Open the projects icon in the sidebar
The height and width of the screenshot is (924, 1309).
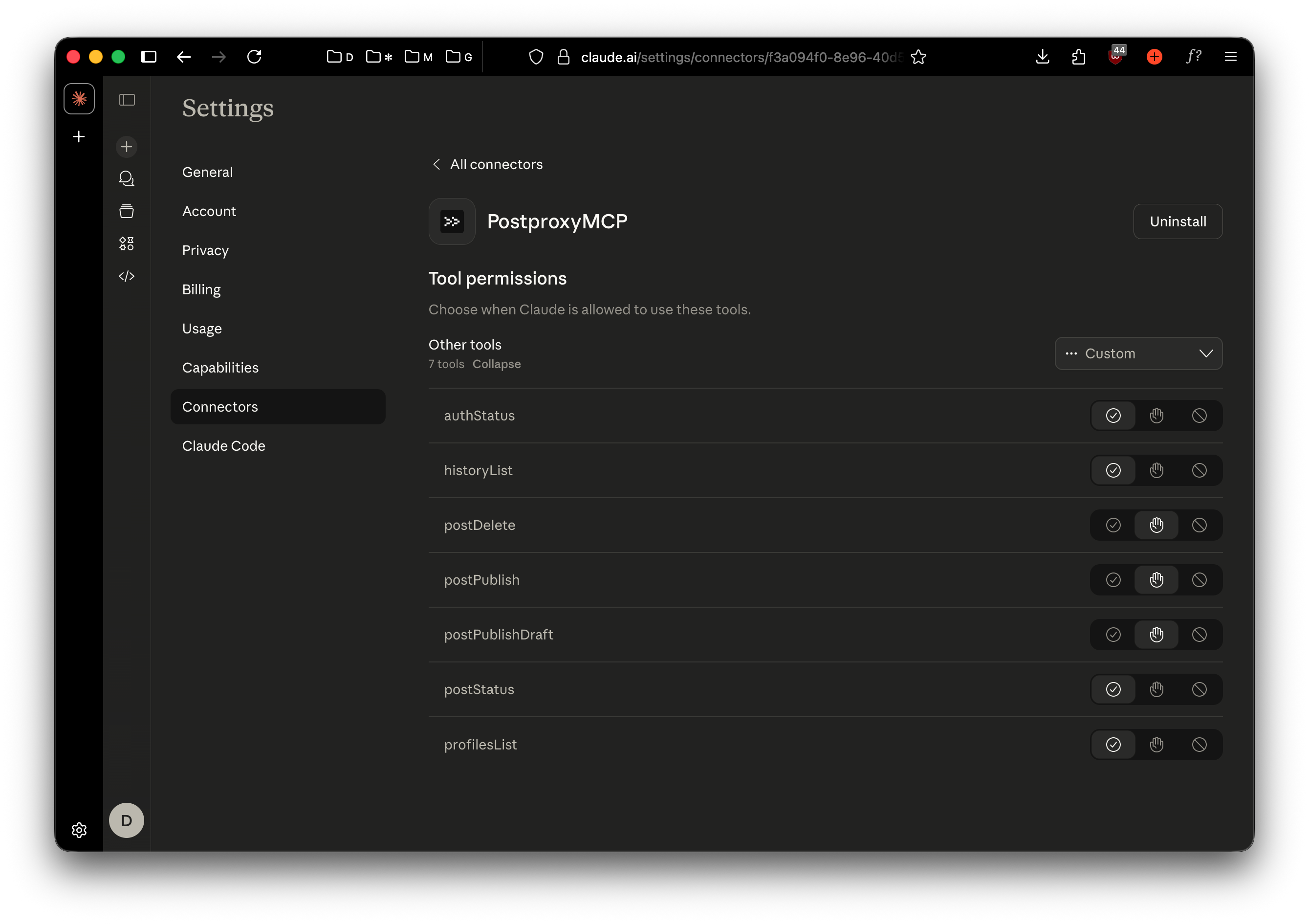126,211
